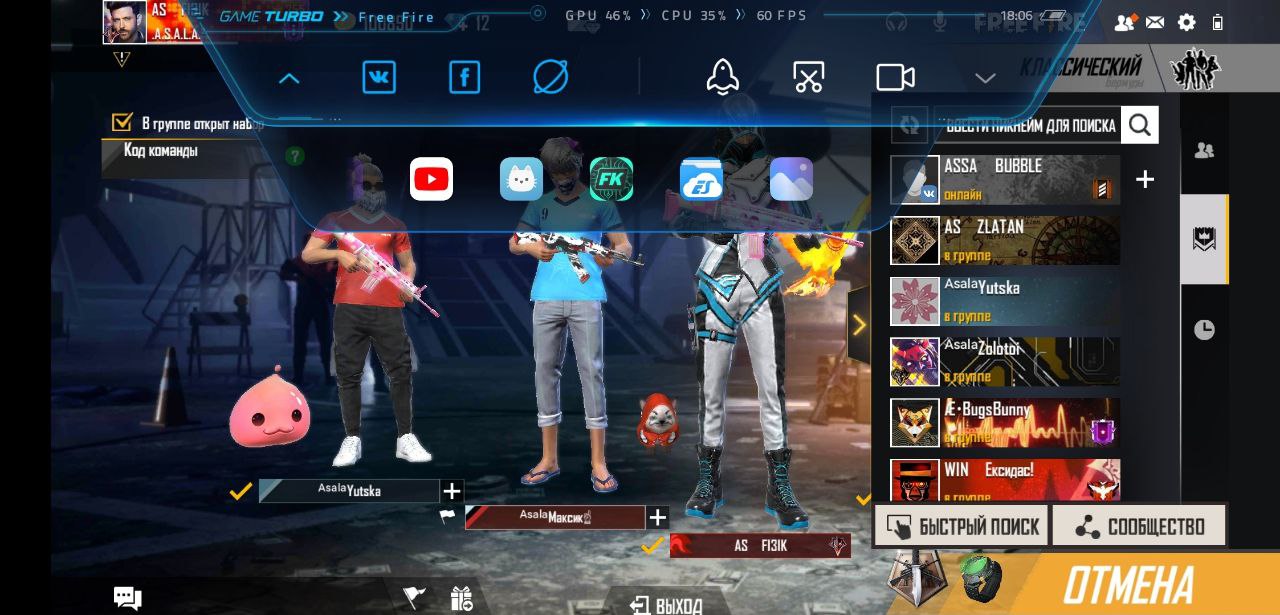Open YouTube floating app

click(x=431, y=179)
